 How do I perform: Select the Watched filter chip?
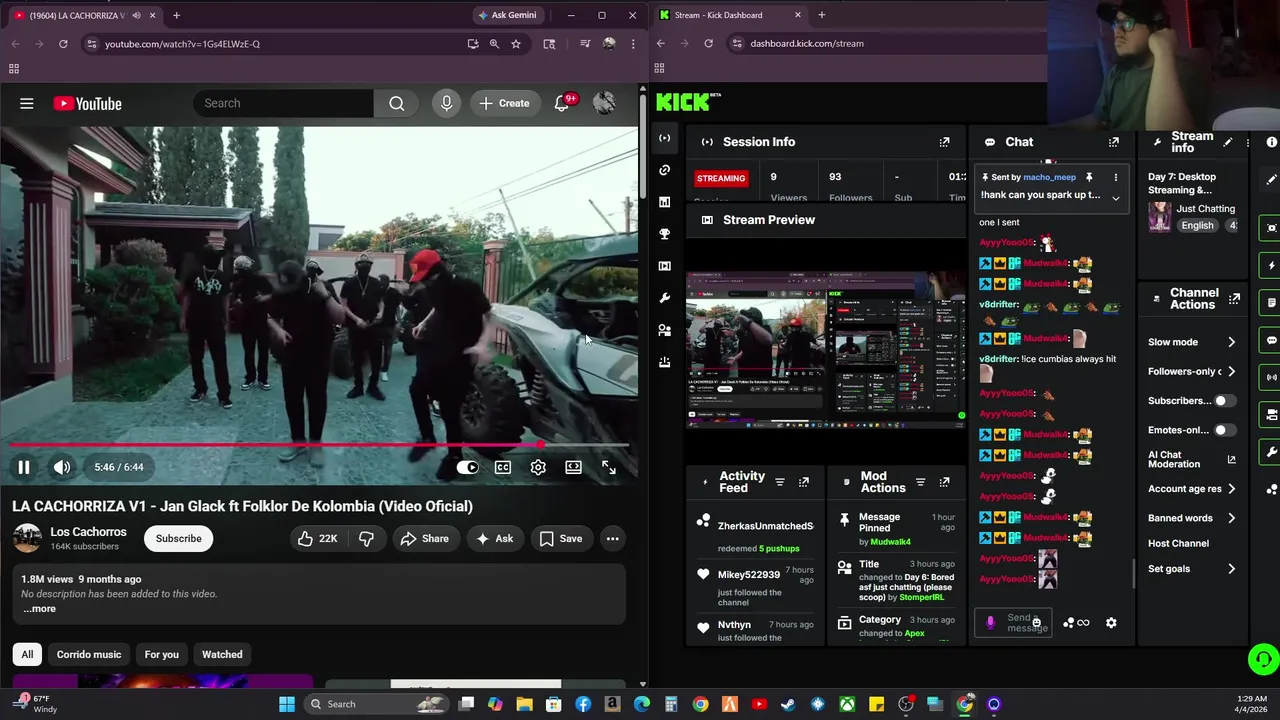tap(222, 654)
